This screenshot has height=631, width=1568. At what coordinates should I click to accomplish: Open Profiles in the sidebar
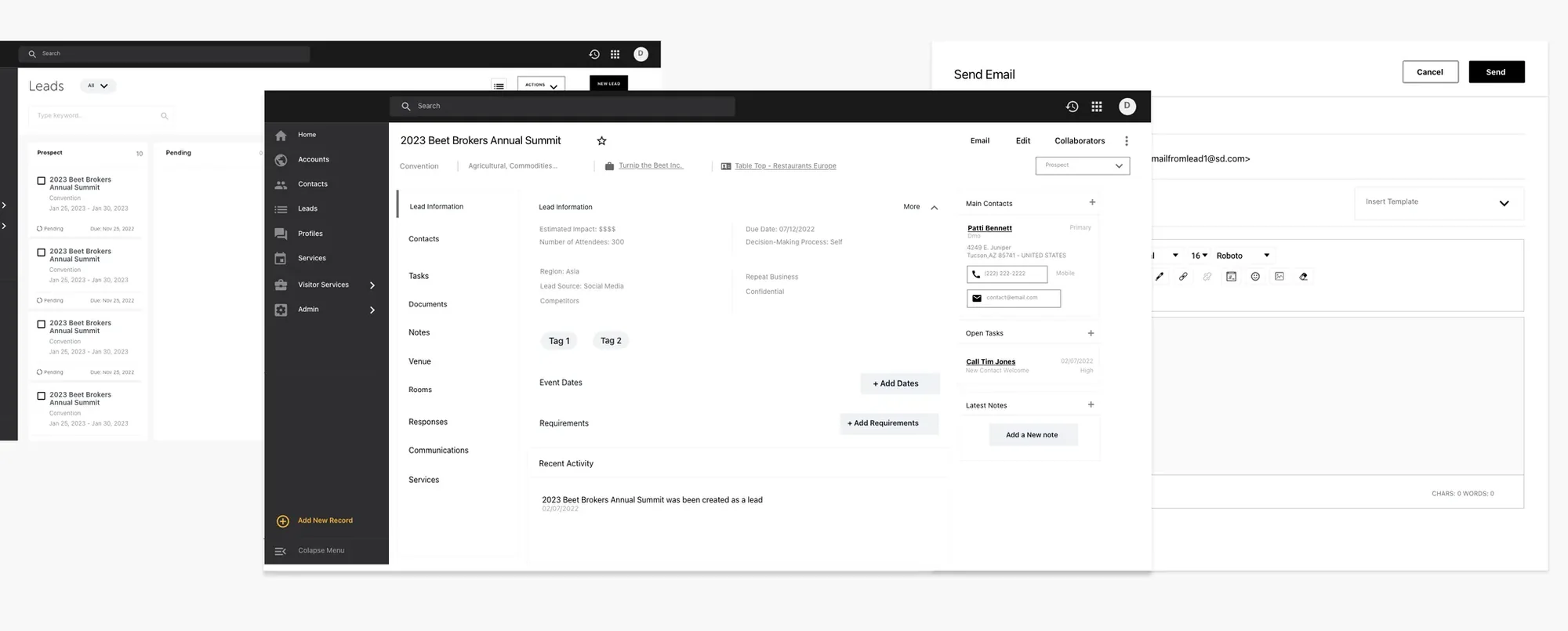[310, 234]
